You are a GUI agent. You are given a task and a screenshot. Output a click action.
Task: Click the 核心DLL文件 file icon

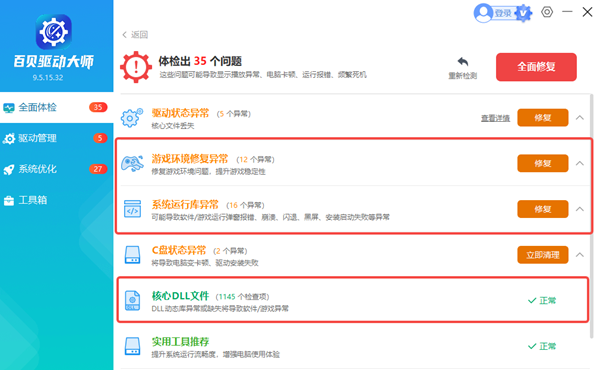point(132,301)
